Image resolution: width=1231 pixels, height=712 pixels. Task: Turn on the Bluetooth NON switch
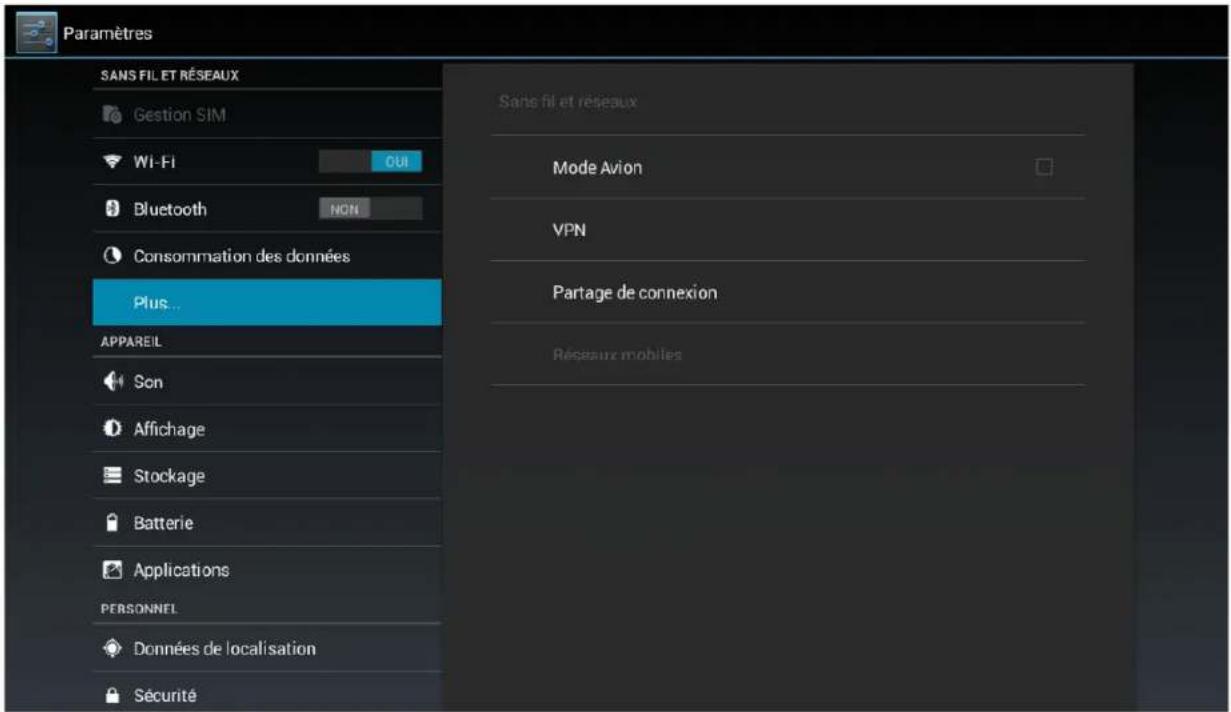point(370,209)
